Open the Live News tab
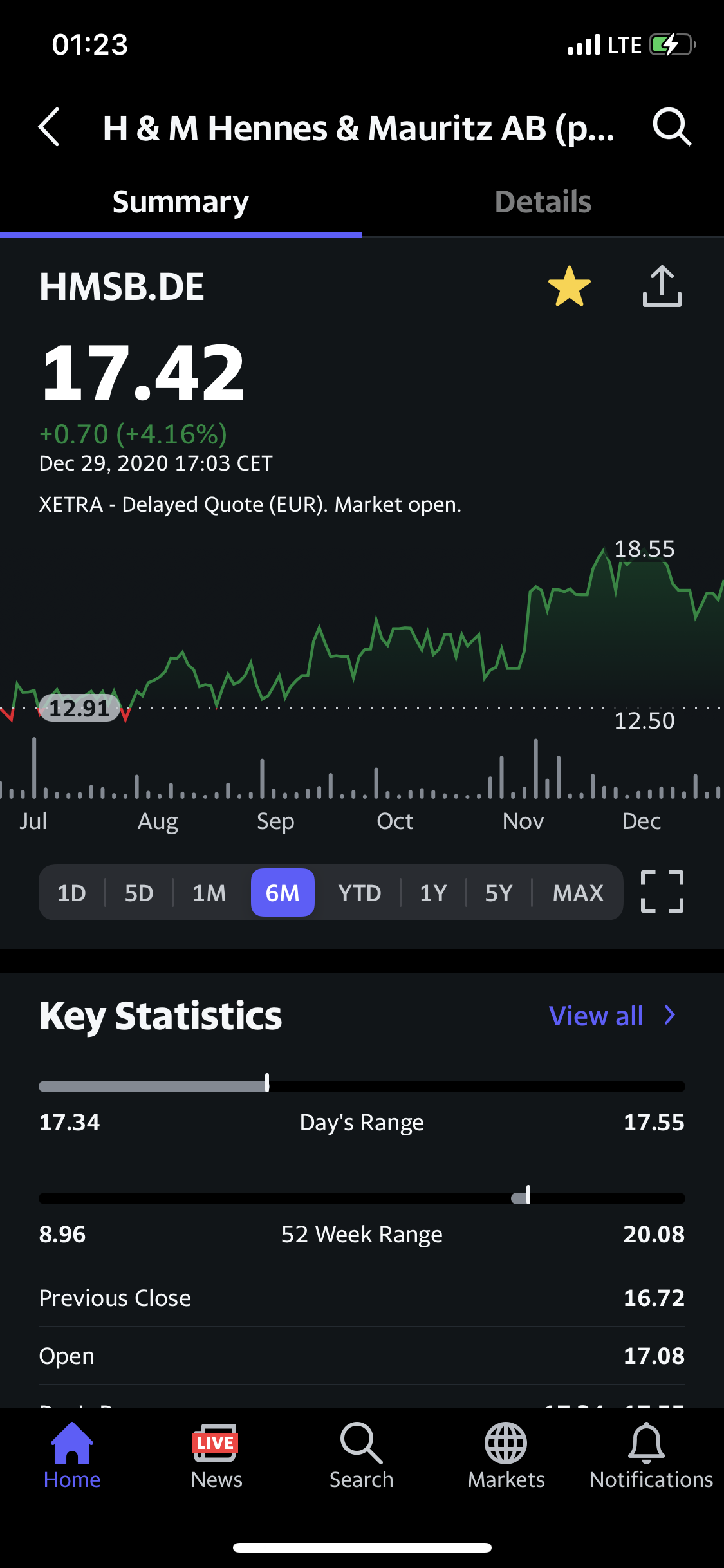Viewport: 724px width, 1568px height. tap(216, 1456)
